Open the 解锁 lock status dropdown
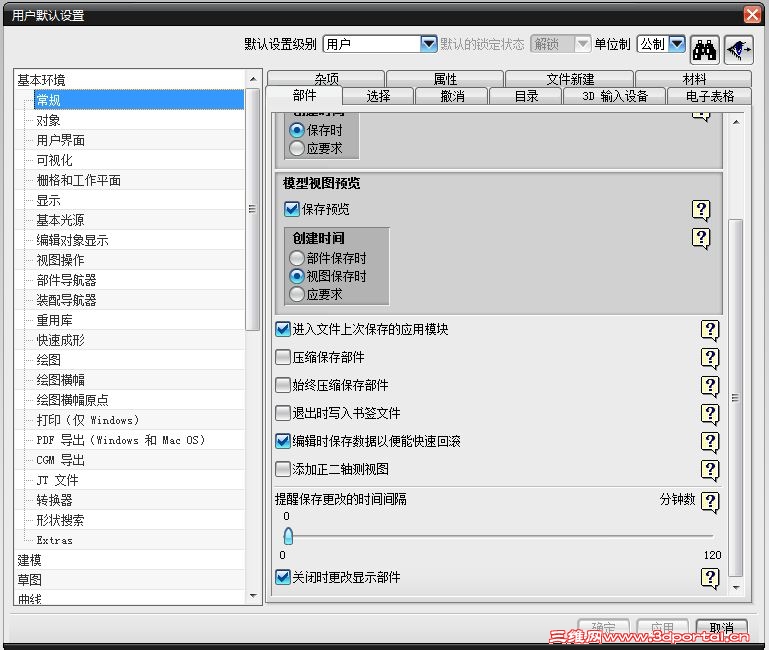Image resolution: width=769 pixels, height=650 pixels. 582,44
